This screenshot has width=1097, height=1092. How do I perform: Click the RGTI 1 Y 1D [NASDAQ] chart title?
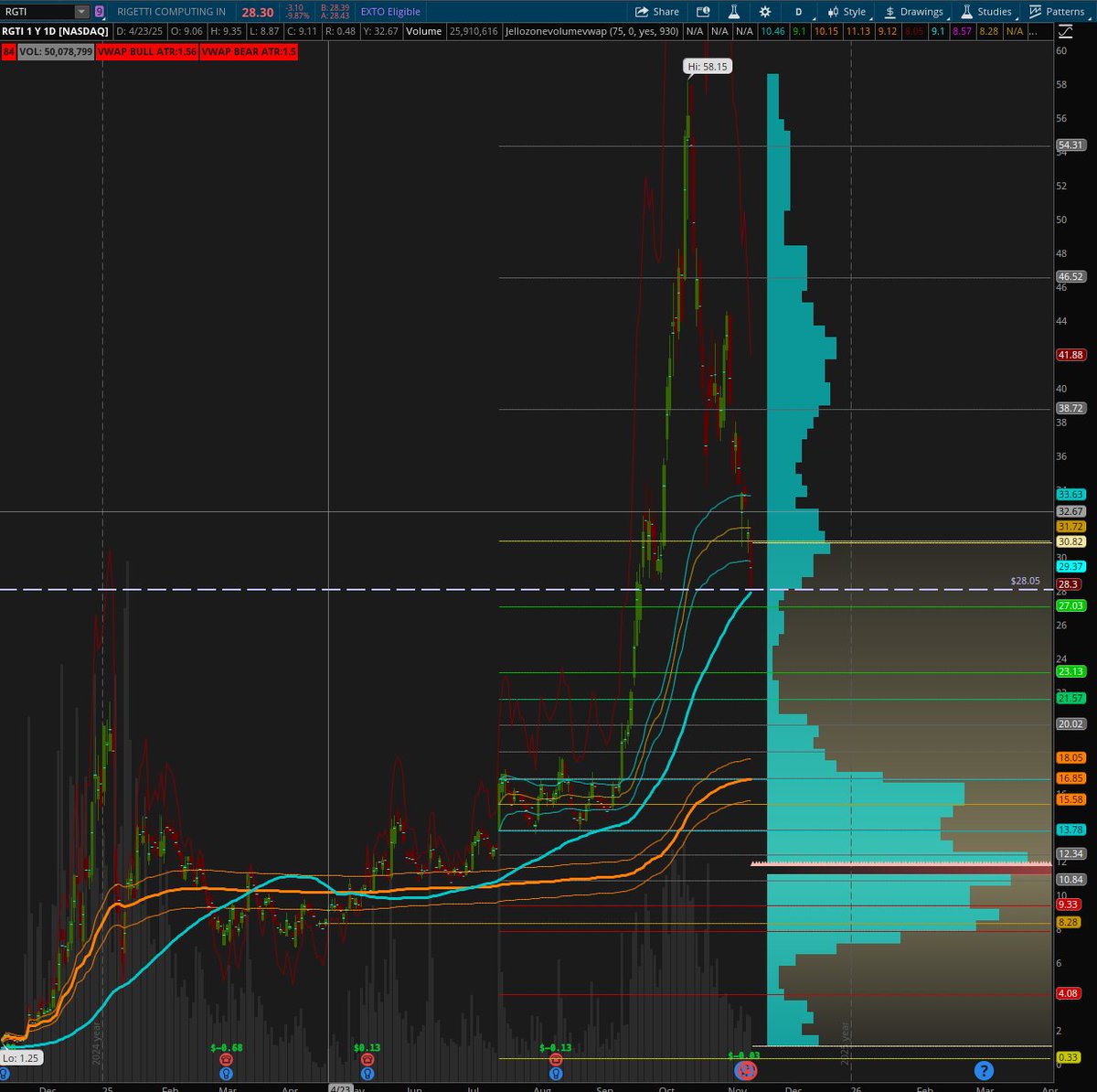click(x=56, y=31)
